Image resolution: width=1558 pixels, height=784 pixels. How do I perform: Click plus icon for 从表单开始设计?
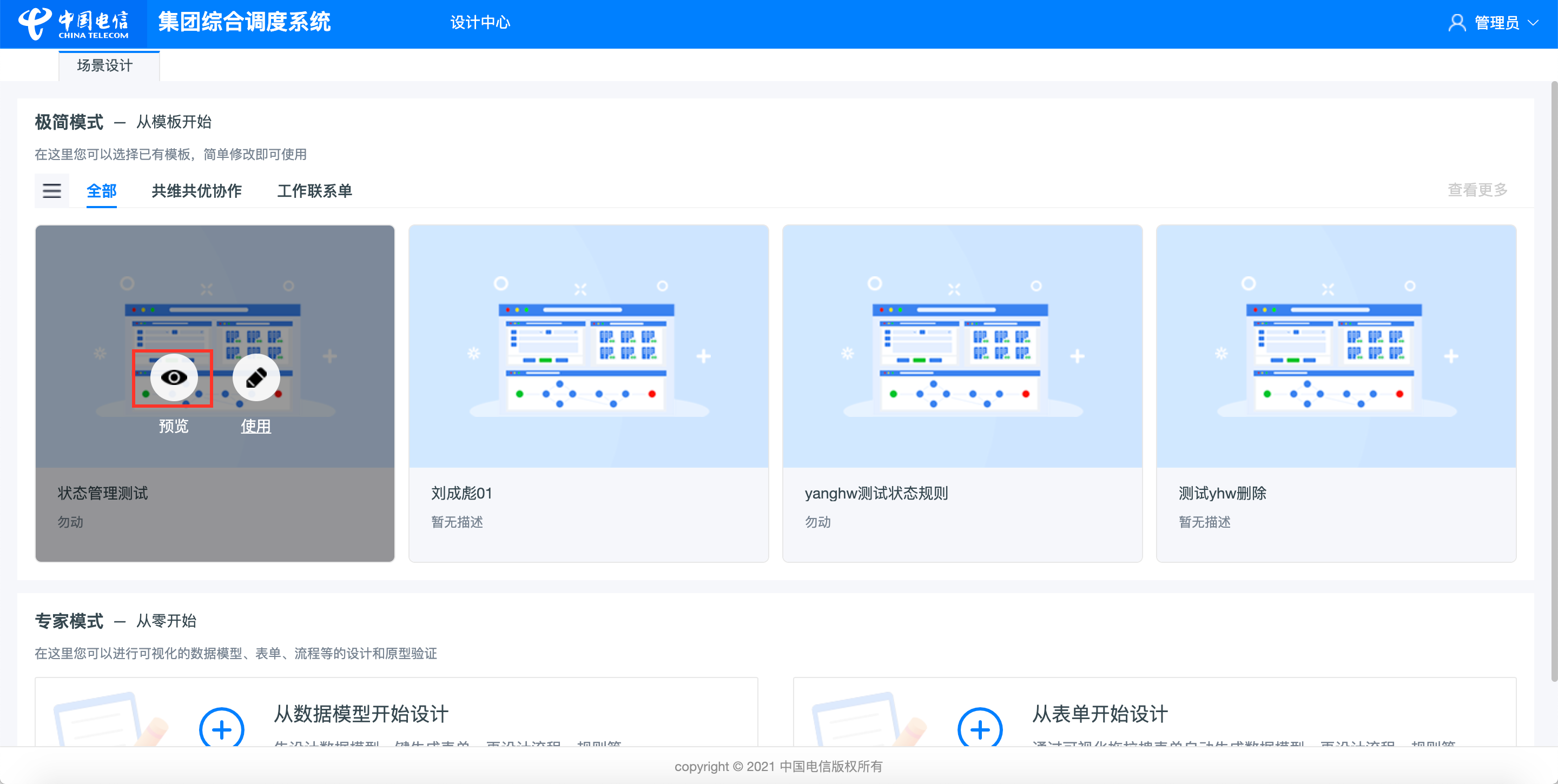980,729
